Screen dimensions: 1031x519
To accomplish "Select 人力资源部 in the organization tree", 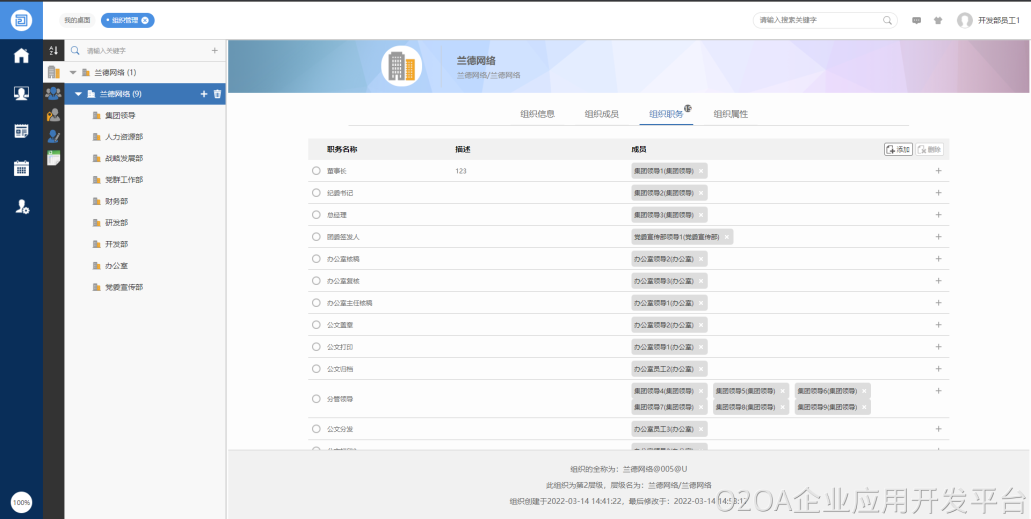I will point(123,137).
